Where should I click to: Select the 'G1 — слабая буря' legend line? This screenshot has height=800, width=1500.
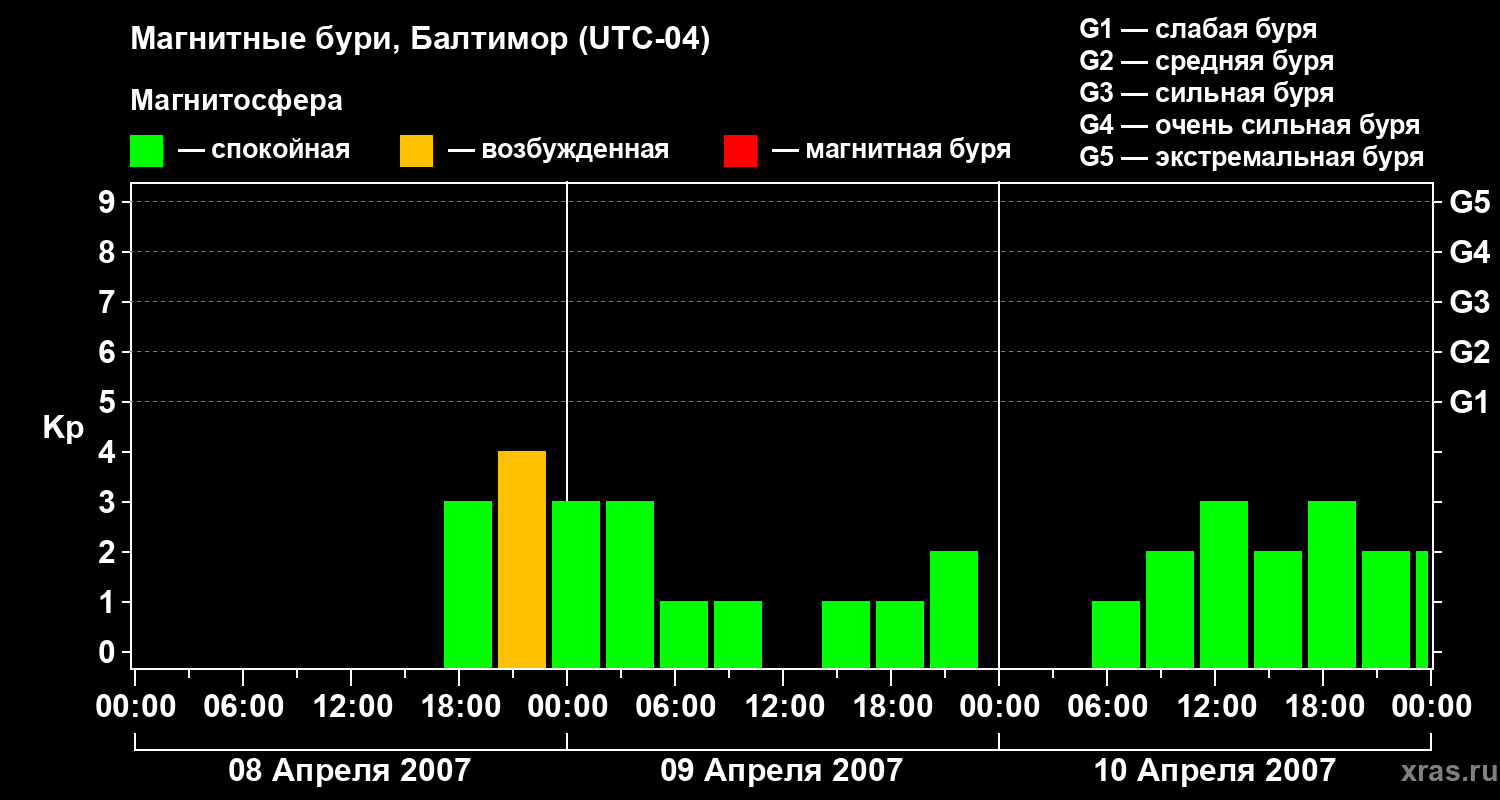(1198, 29)
